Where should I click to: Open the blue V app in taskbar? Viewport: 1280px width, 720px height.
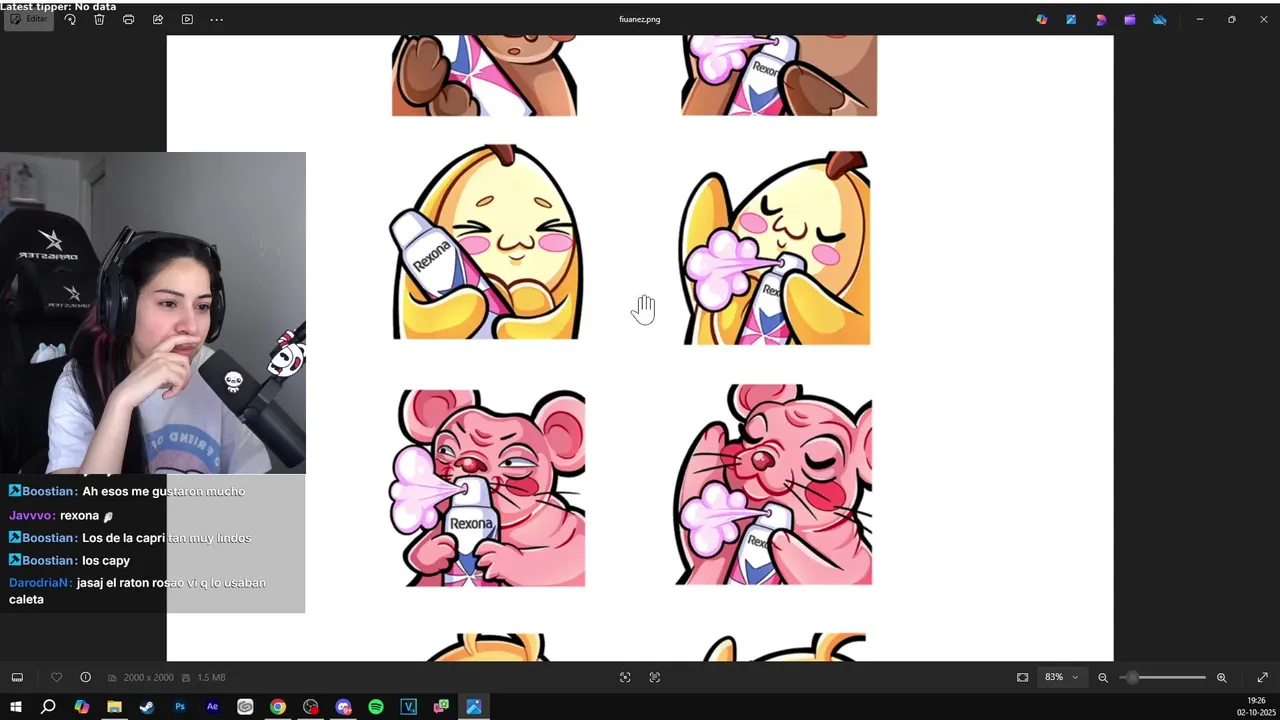click(409, 707)
